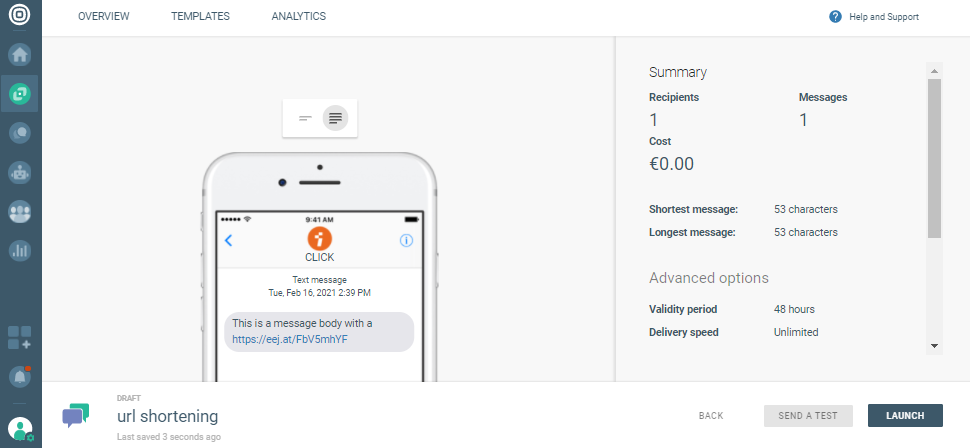Click the phone preview back chevron
Image resolution: width=970 pixels, height=448 pixels.
[x=228, y=240]
